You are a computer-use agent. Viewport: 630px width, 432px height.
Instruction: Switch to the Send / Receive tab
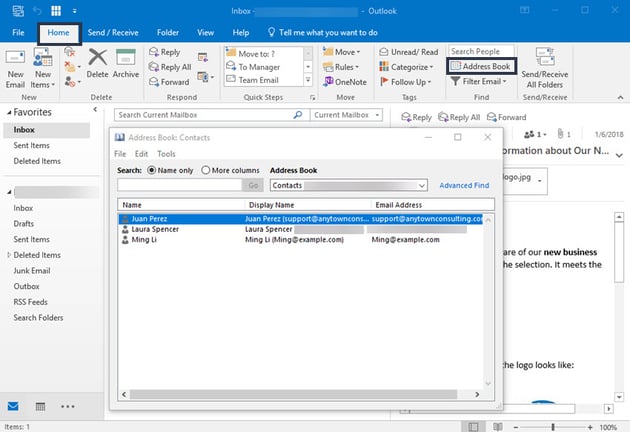113,33
